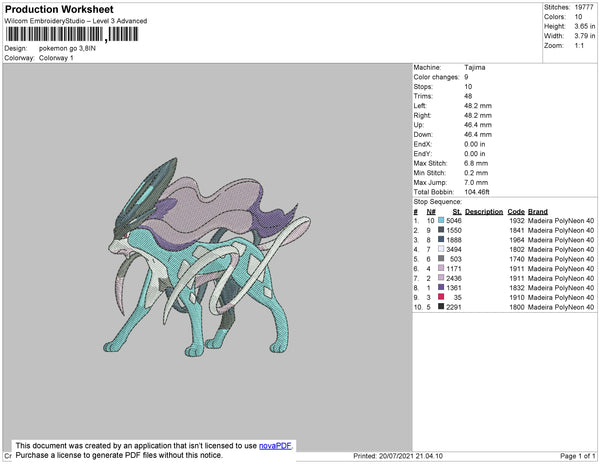The image size is (600, 464).
Task: Select the 'Colorway 1' value
Action: 56,58
